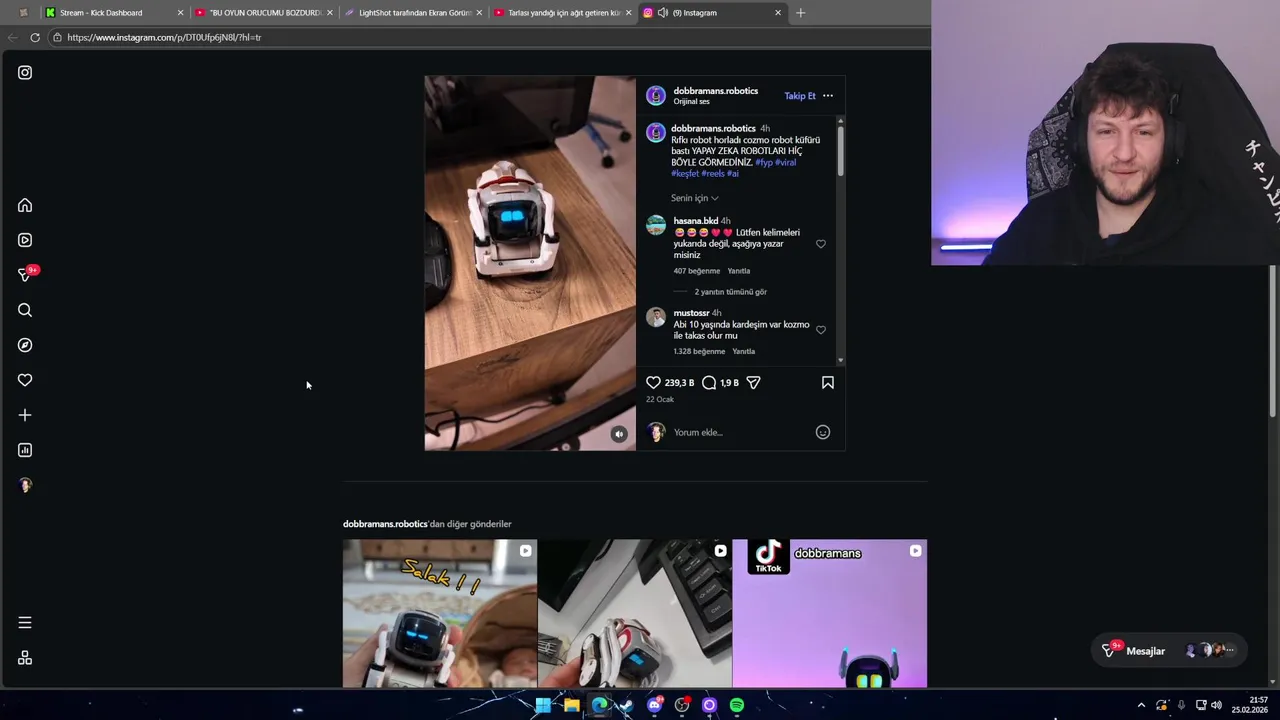Viewport: 1280px width, 720px height.
Task: Save the post with bookmark icon
Action: pyautogui.click(x=828, y=382)
